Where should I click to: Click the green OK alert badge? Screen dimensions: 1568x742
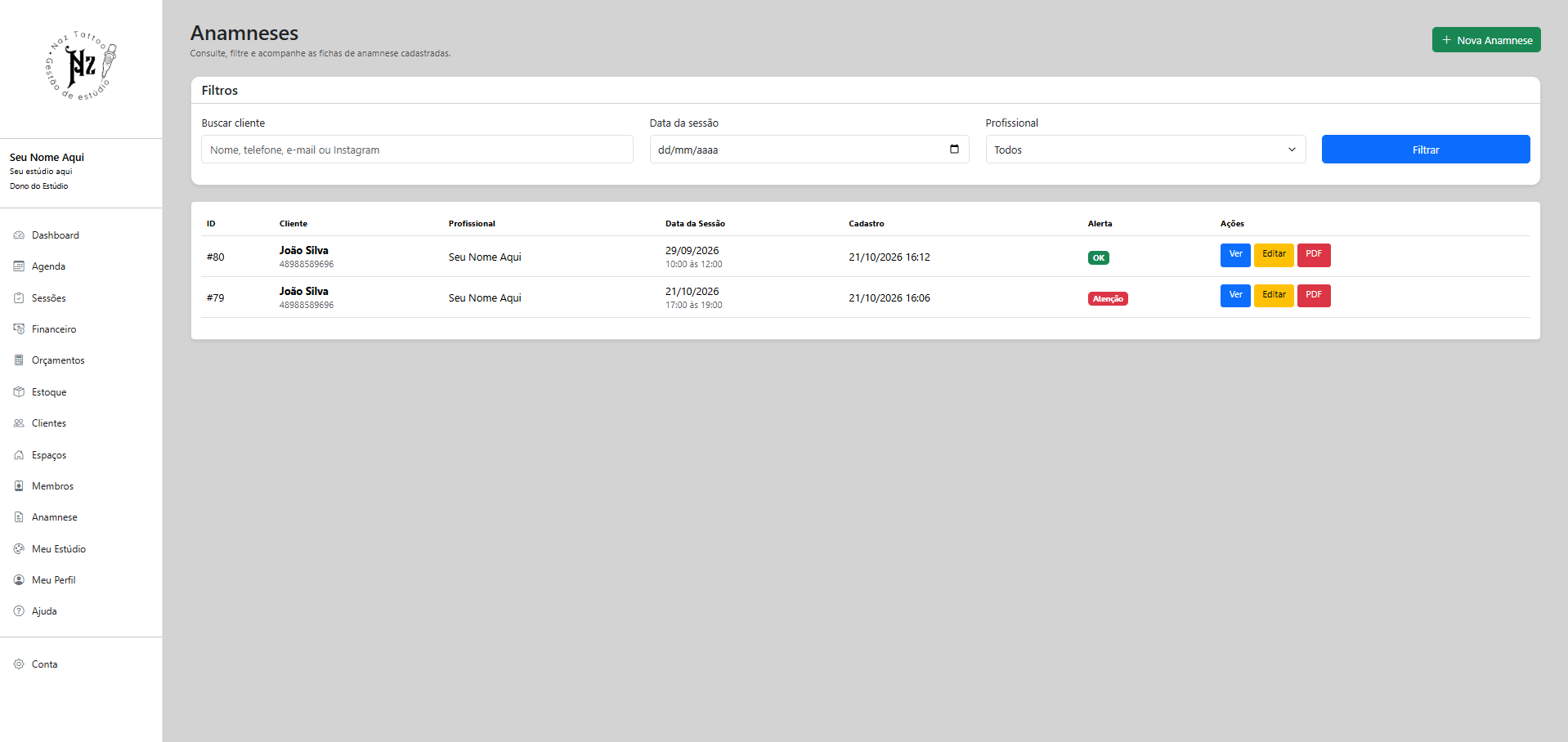click(1099, 258)
